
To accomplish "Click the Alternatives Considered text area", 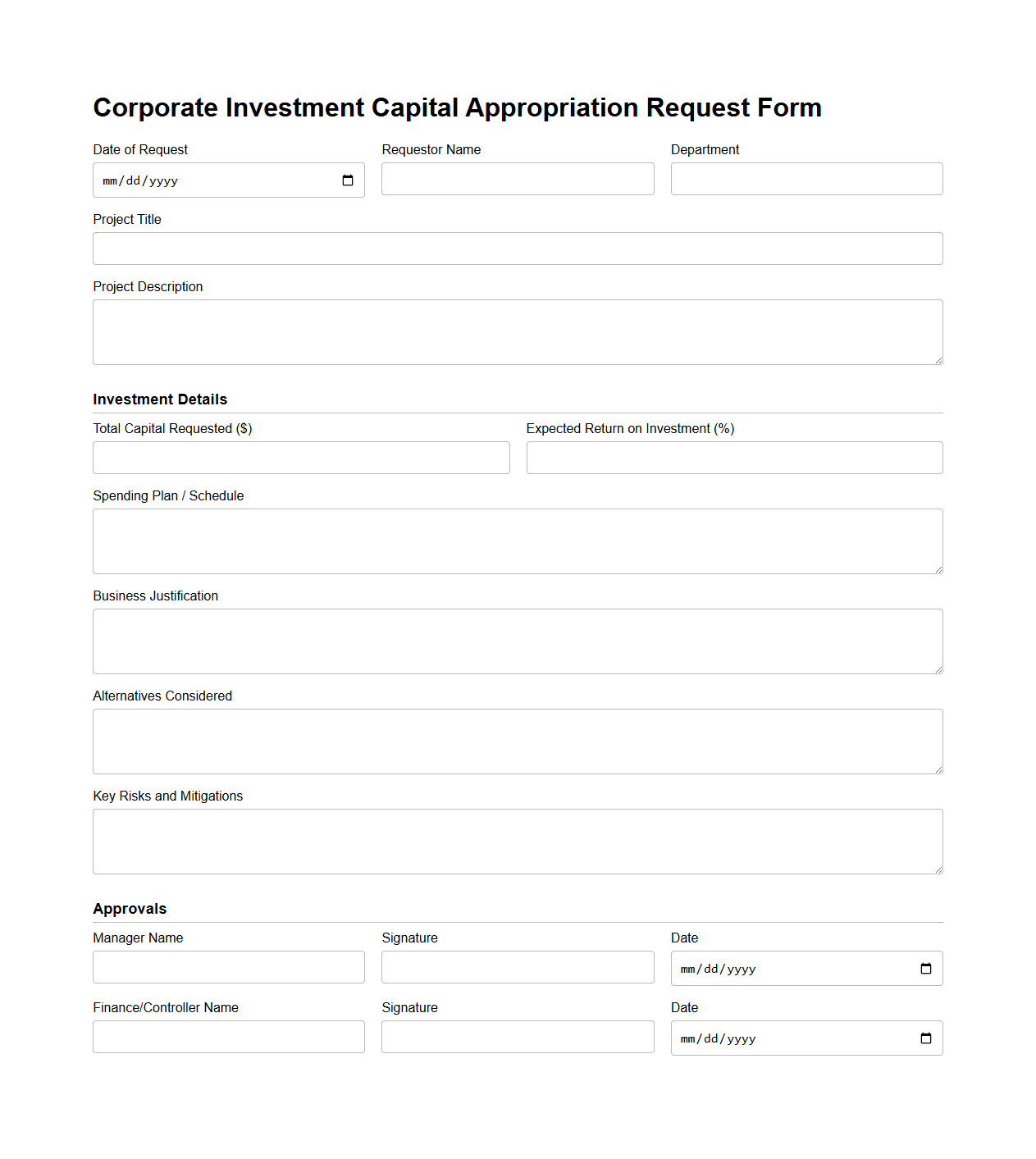I will point(518,741).
